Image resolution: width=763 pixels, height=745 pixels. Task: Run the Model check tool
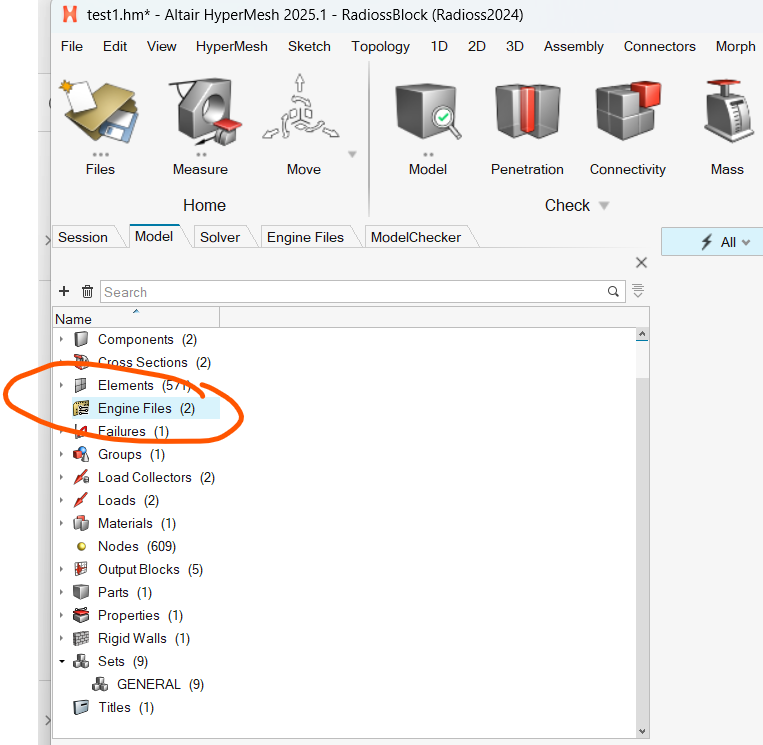click(x=427, y=112)
